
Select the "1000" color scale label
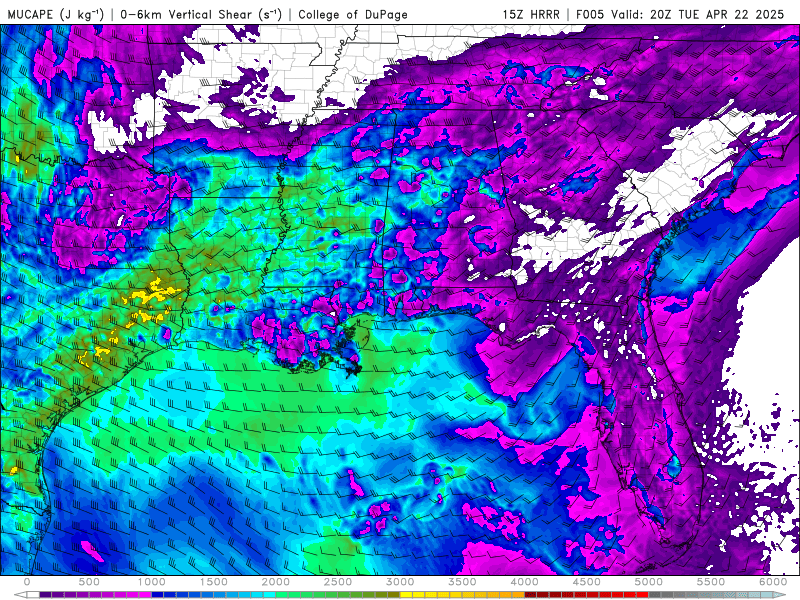152,582
